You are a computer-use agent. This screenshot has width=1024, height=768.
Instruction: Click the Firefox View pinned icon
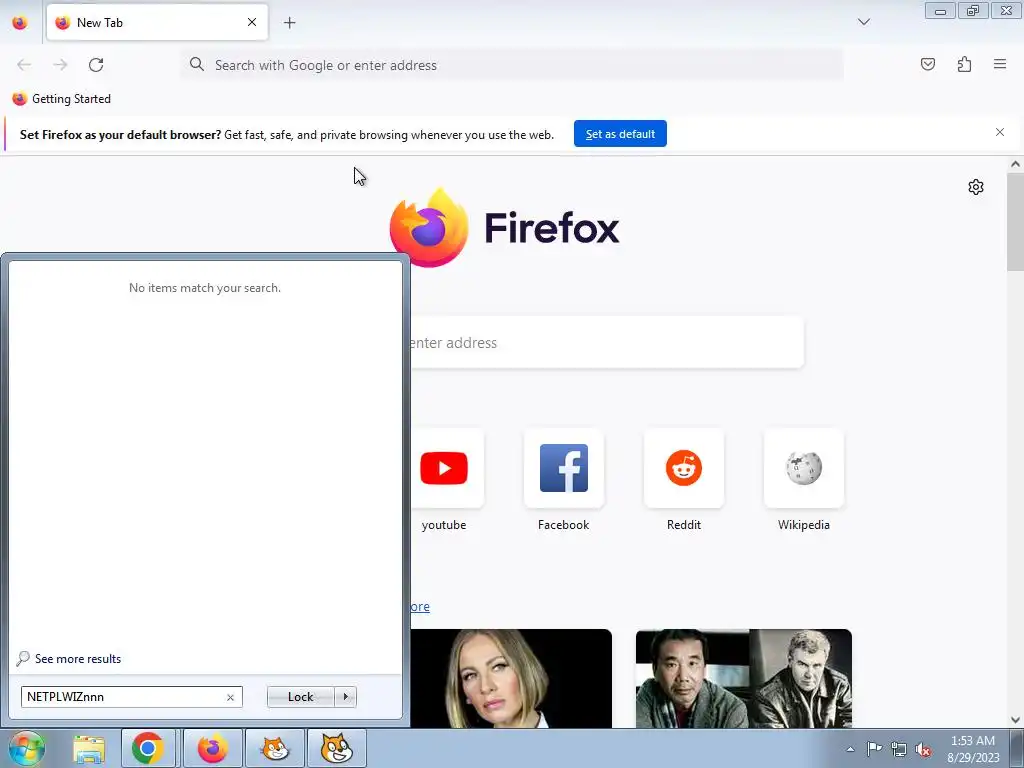(20, 23)
